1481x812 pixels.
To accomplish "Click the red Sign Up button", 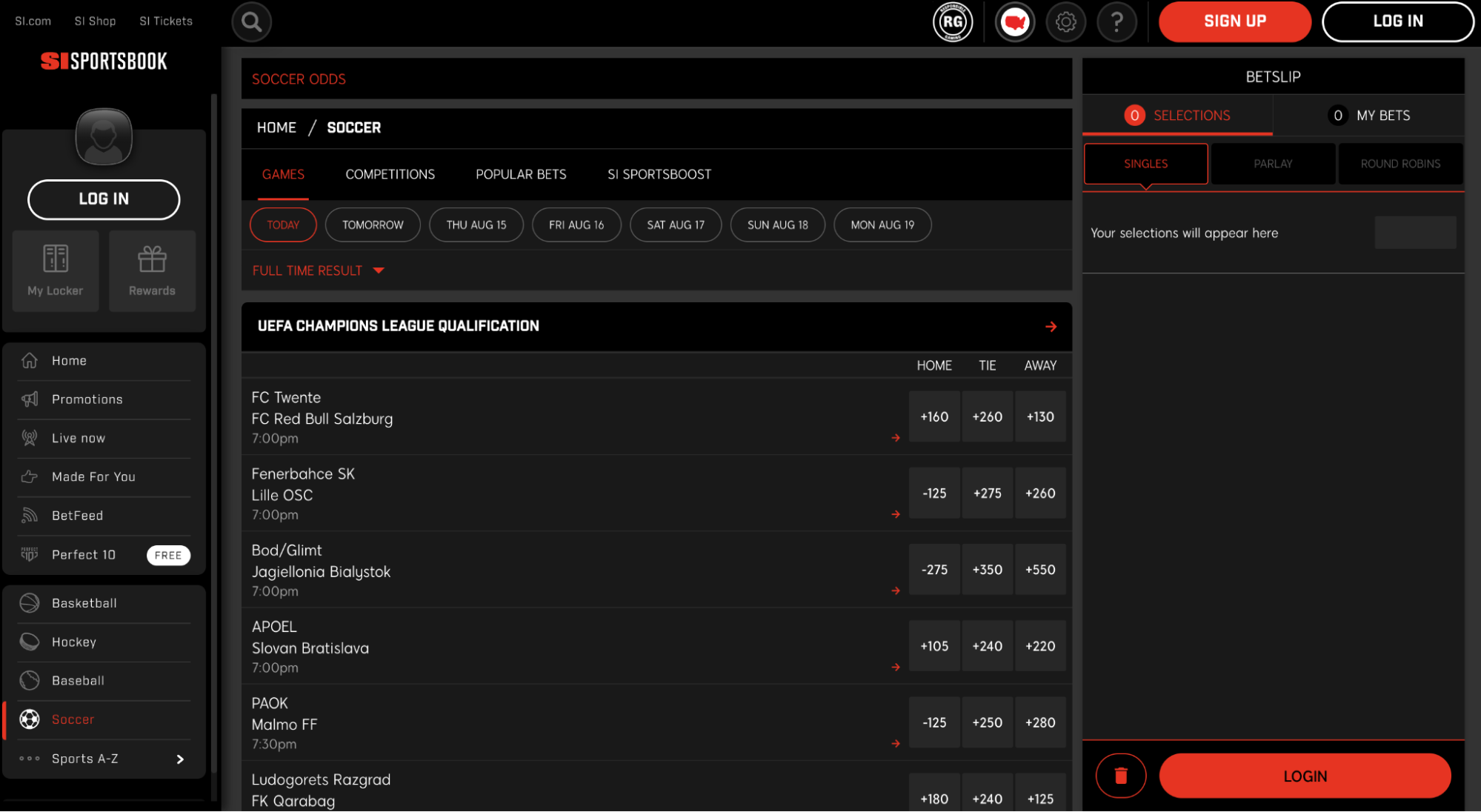I will click(x=1235, y=21).
